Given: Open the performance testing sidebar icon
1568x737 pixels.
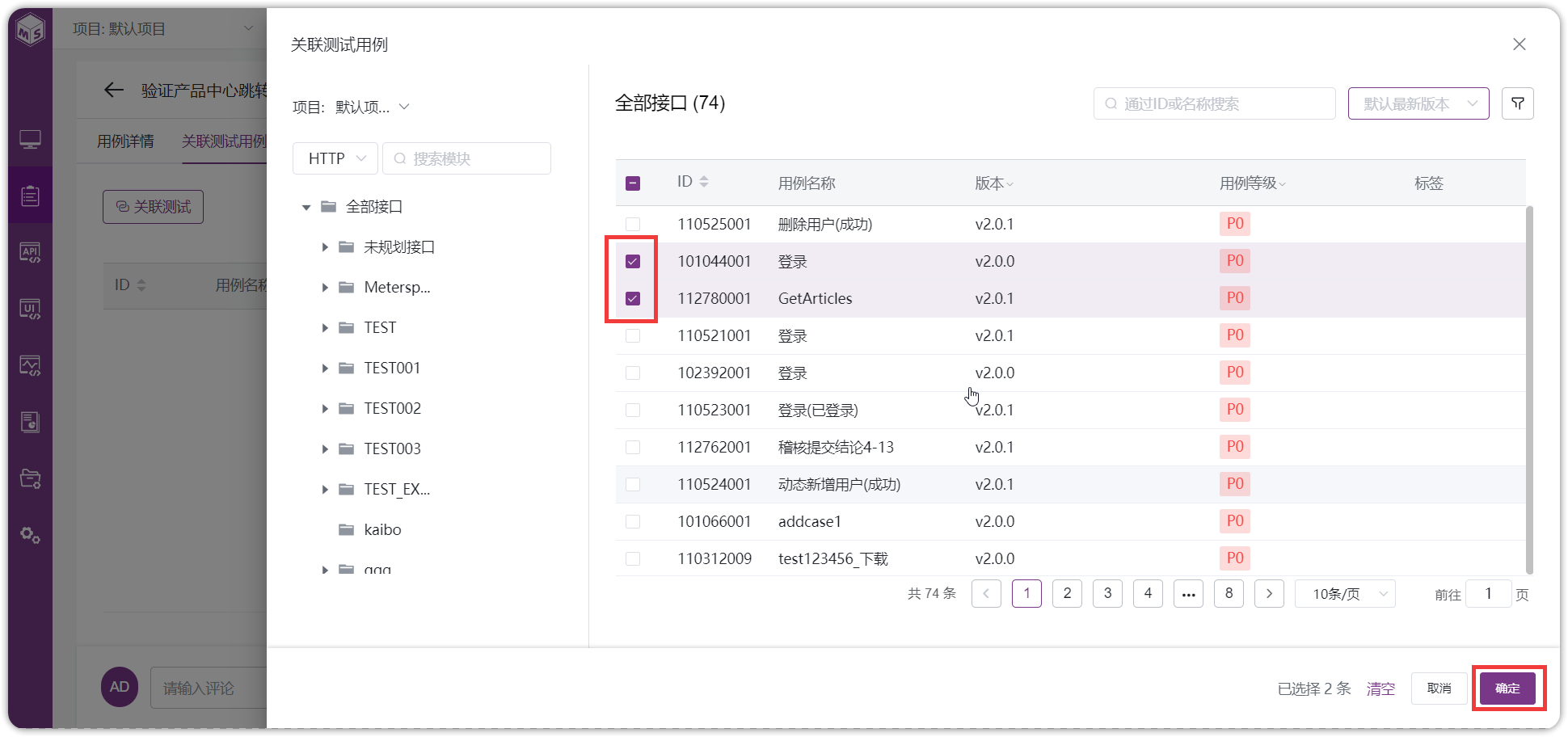Looking at the screenshot, I should pos(30,365).
